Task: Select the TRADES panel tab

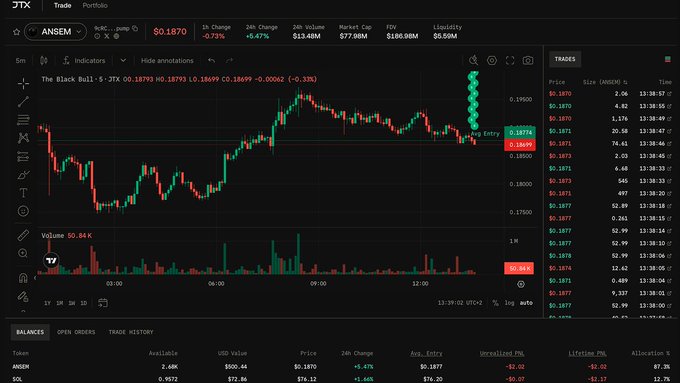Action: click(565, 59)
